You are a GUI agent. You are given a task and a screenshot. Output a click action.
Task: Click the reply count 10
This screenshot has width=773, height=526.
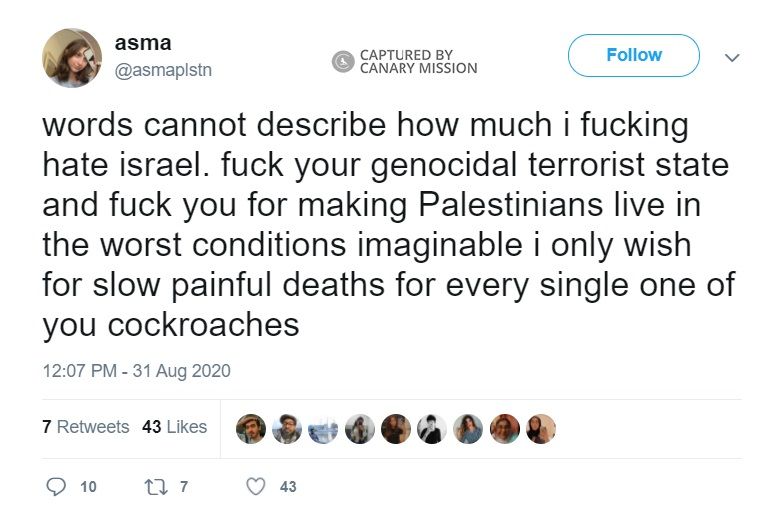89,487
